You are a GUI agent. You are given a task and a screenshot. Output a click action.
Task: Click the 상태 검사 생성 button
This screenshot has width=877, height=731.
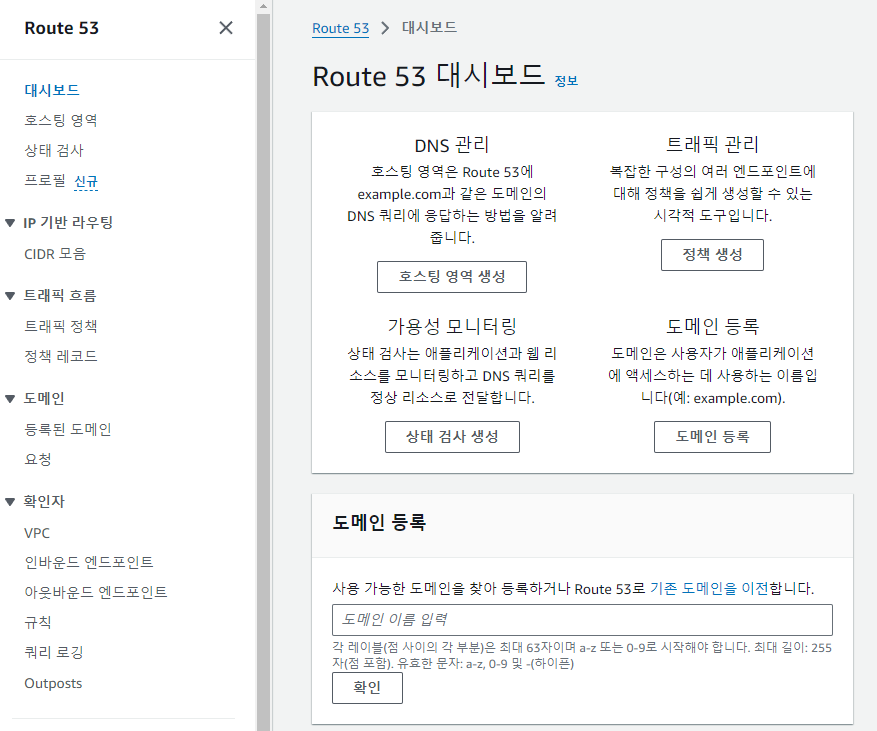pos(452,437)
